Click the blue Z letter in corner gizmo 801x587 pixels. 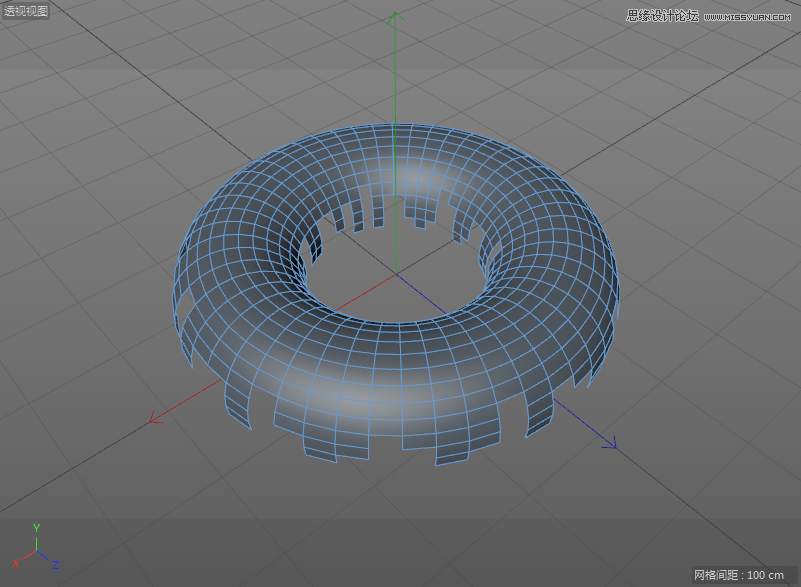click(55, 566)
